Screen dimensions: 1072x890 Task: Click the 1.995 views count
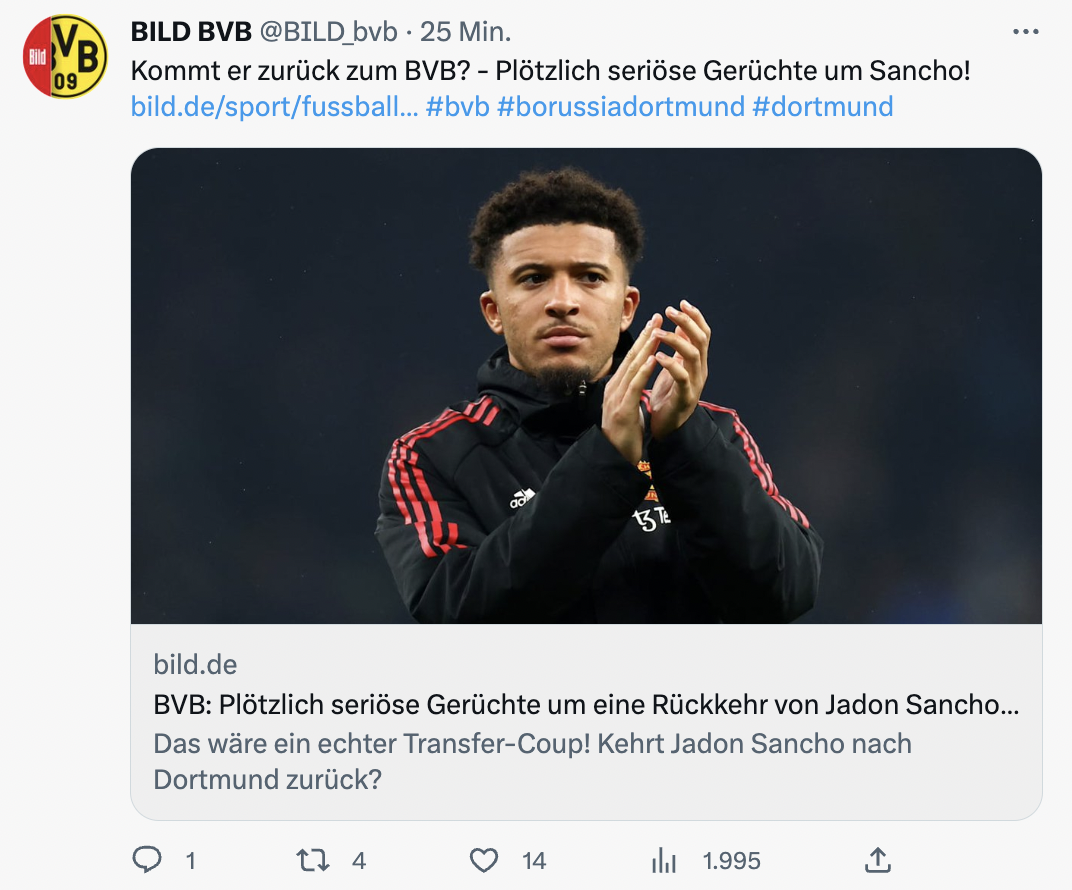[x=731, y=860]
